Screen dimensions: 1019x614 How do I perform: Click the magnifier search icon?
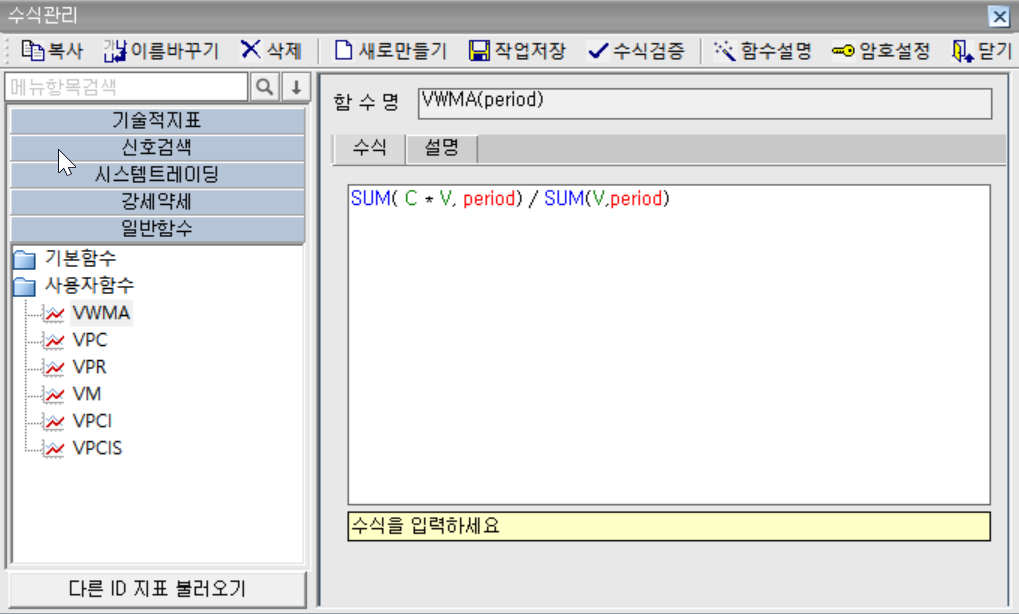[x=264, y=87]
